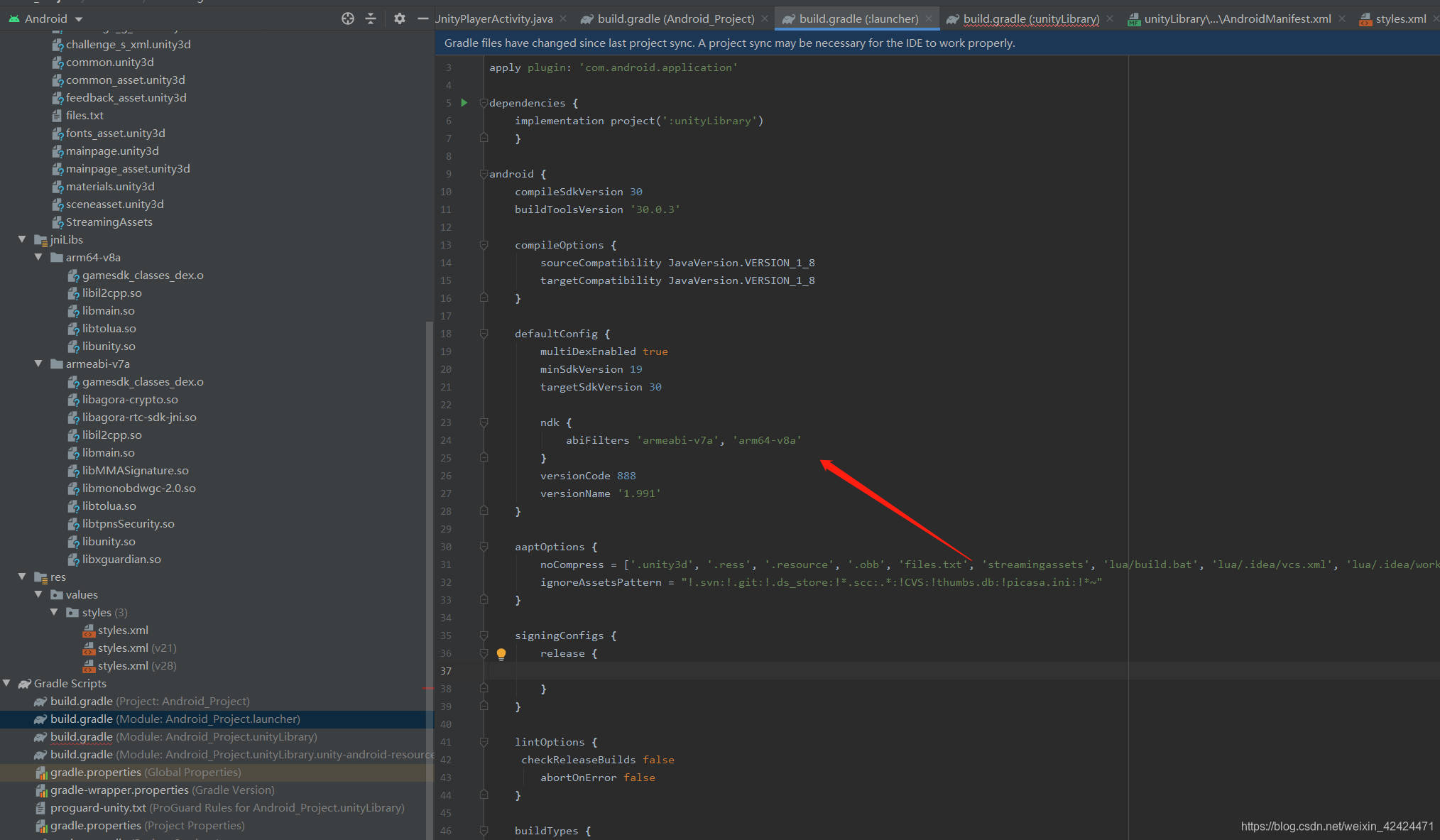Fold the lintOptions block
Screen dimensions: 1440x840
[x=484, y=742]
